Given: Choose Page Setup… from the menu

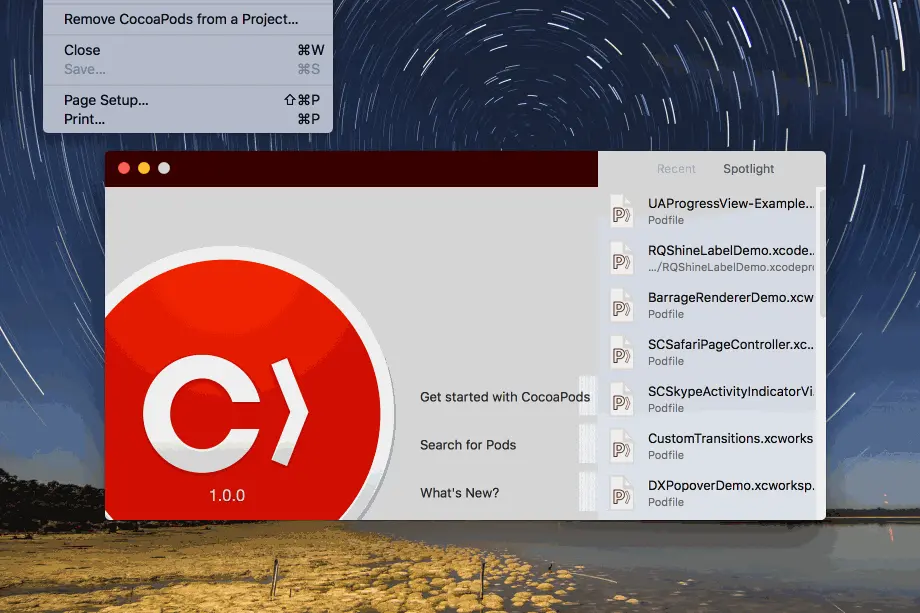Looking at the screenshot, I should pyautogui.click(x=188, y=100).
